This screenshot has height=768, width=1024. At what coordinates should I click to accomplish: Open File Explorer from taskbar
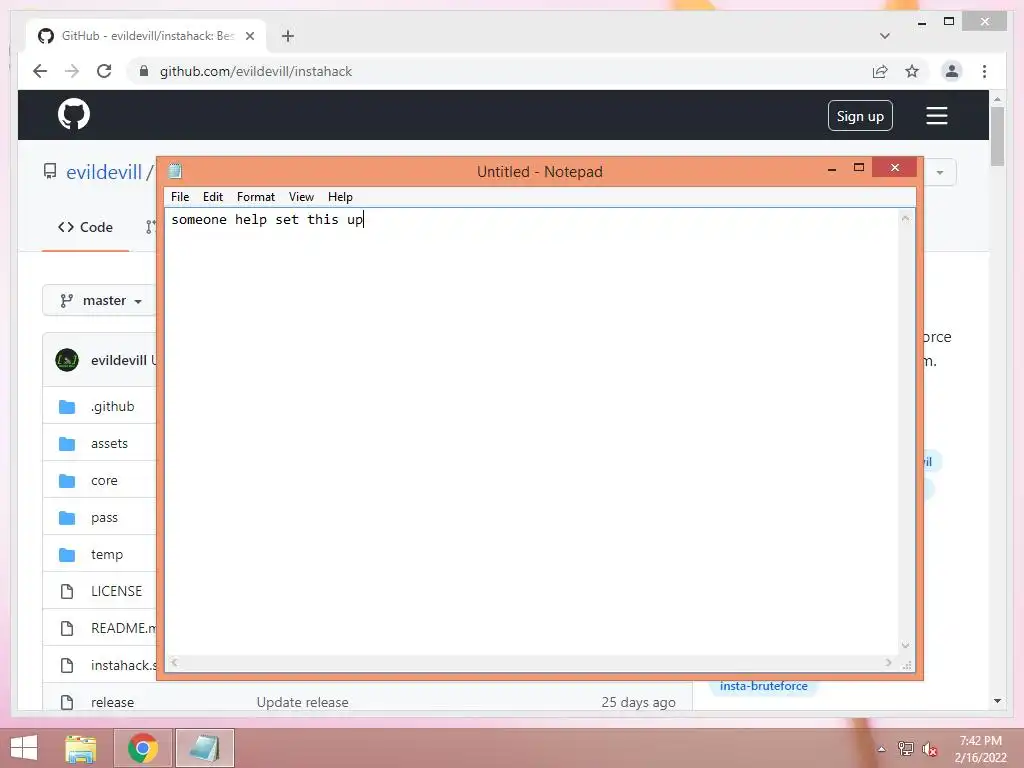tap(81, 748)
